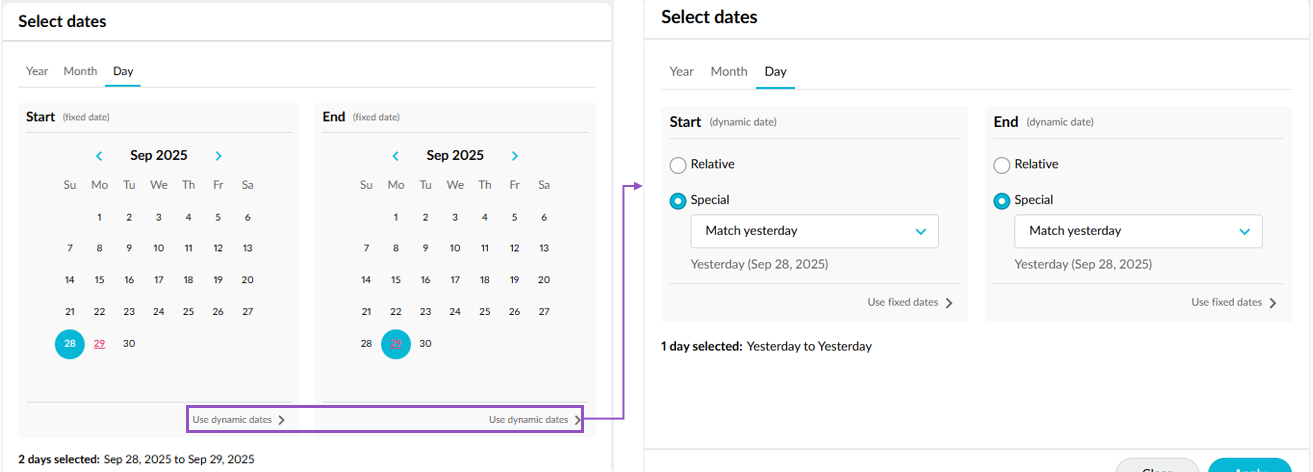Image resolution: width=1313 pixels, height=472 pixels.
Task: Select Relative radio under dynamic Start
Action: click(678, 165)
